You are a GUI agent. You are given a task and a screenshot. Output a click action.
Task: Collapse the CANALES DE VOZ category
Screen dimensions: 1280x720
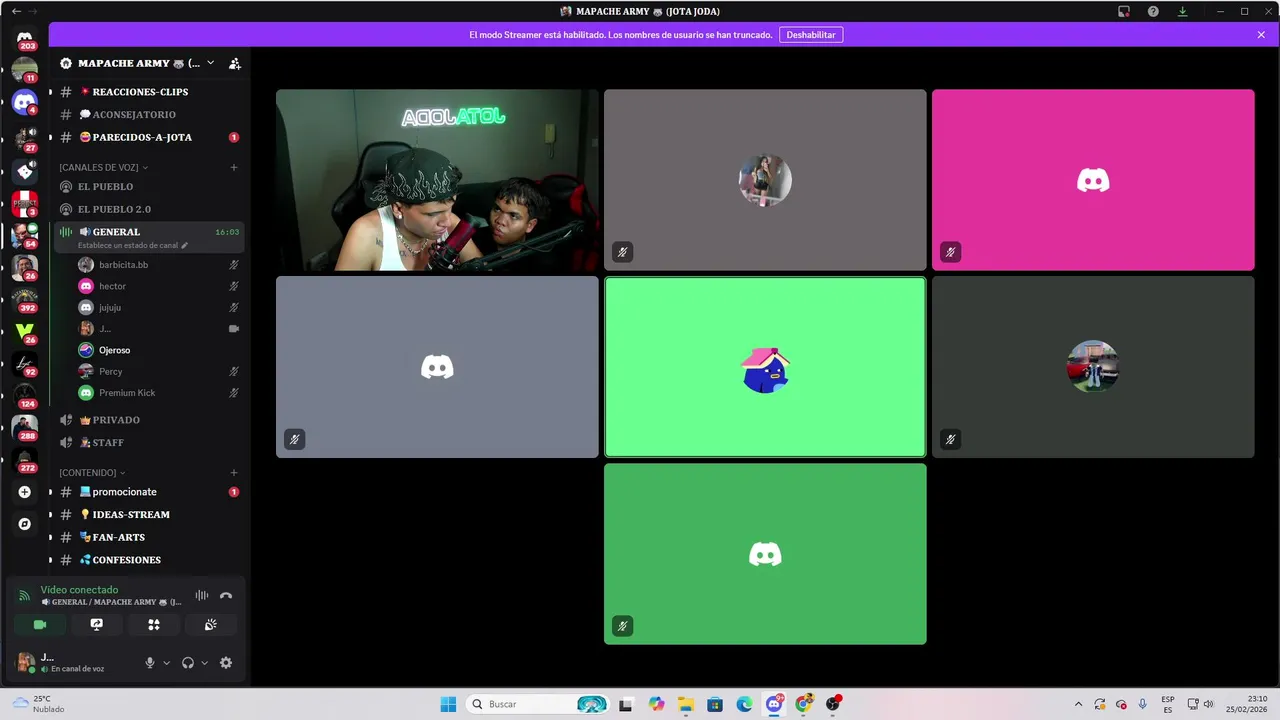(x=103, y=167)
